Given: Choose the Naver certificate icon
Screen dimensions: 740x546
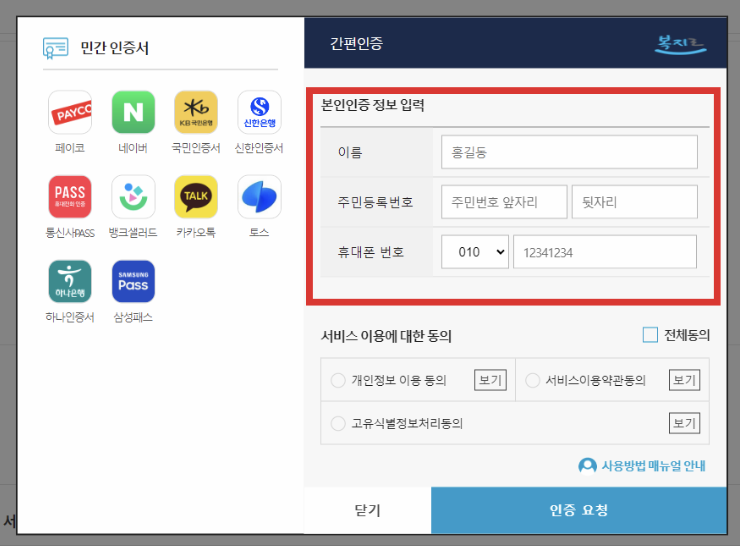Looking at the screenshot, I should (133, 112).
